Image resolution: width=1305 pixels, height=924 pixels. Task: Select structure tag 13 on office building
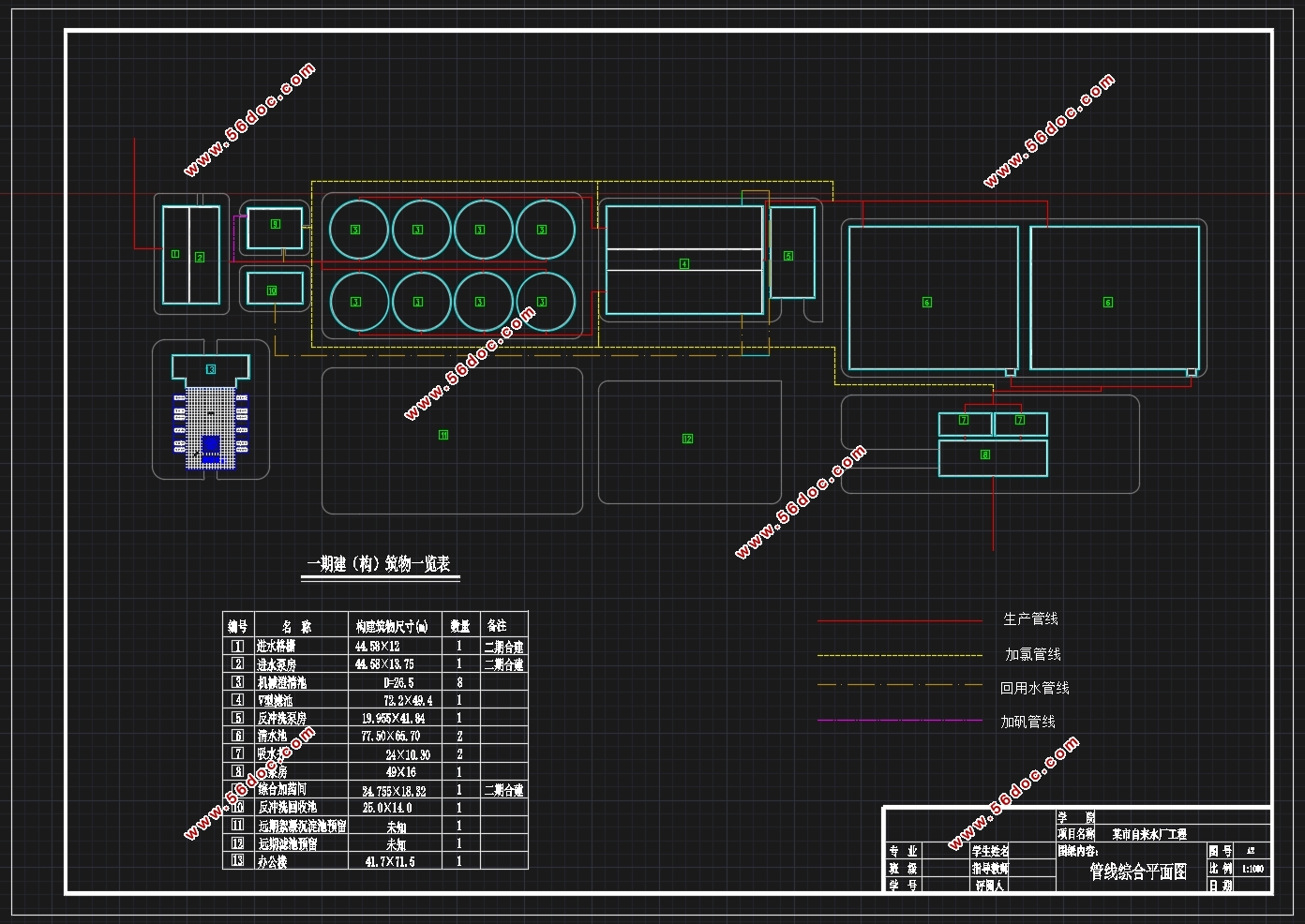tap(211, 369)
